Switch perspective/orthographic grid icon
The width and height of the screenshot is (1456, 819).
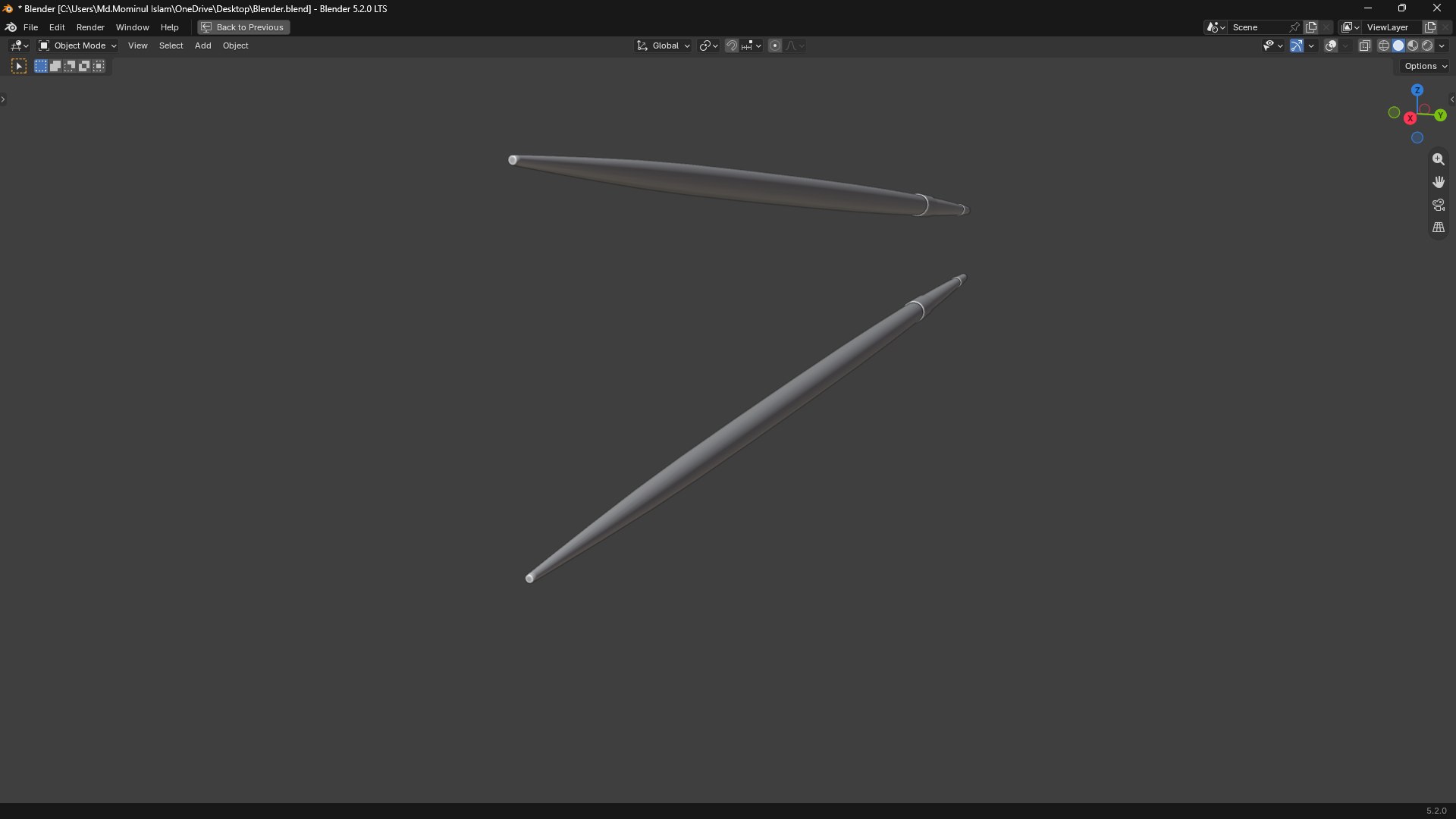click(1438, 227)
